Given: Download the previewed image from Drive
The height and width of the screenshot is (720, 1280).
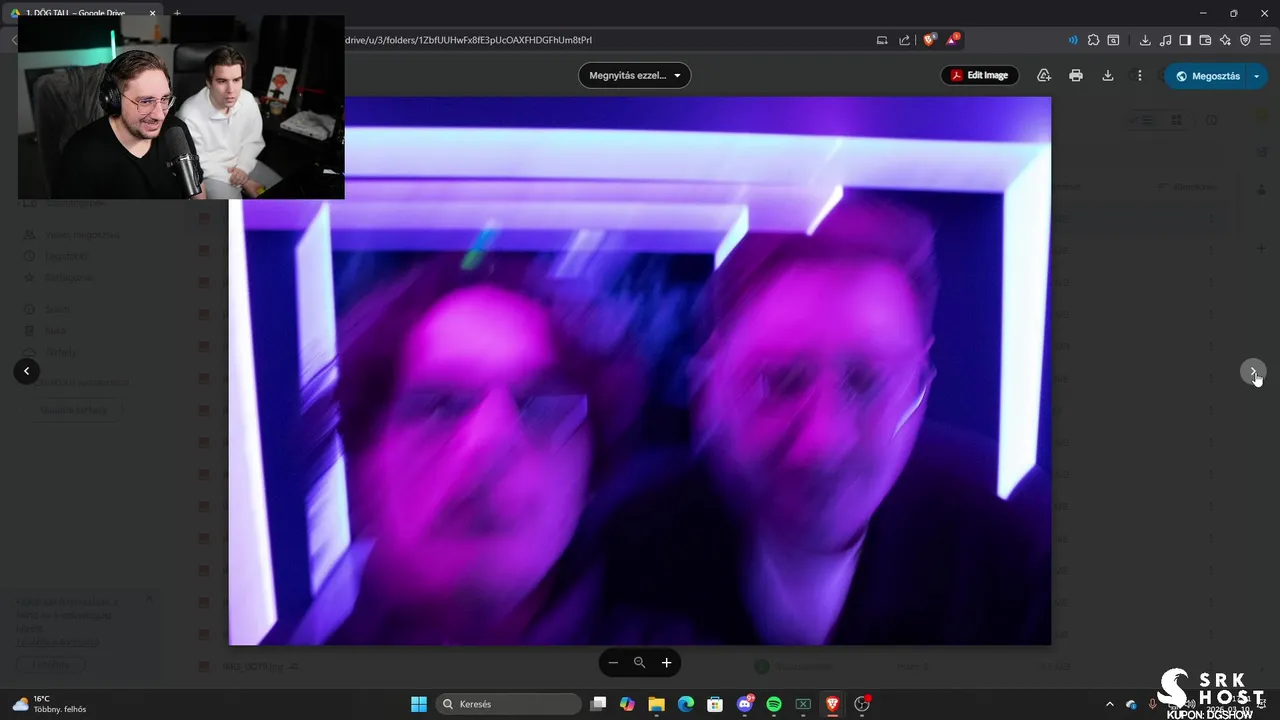Looking at the screenshot, I should [x=1108, y=75].
